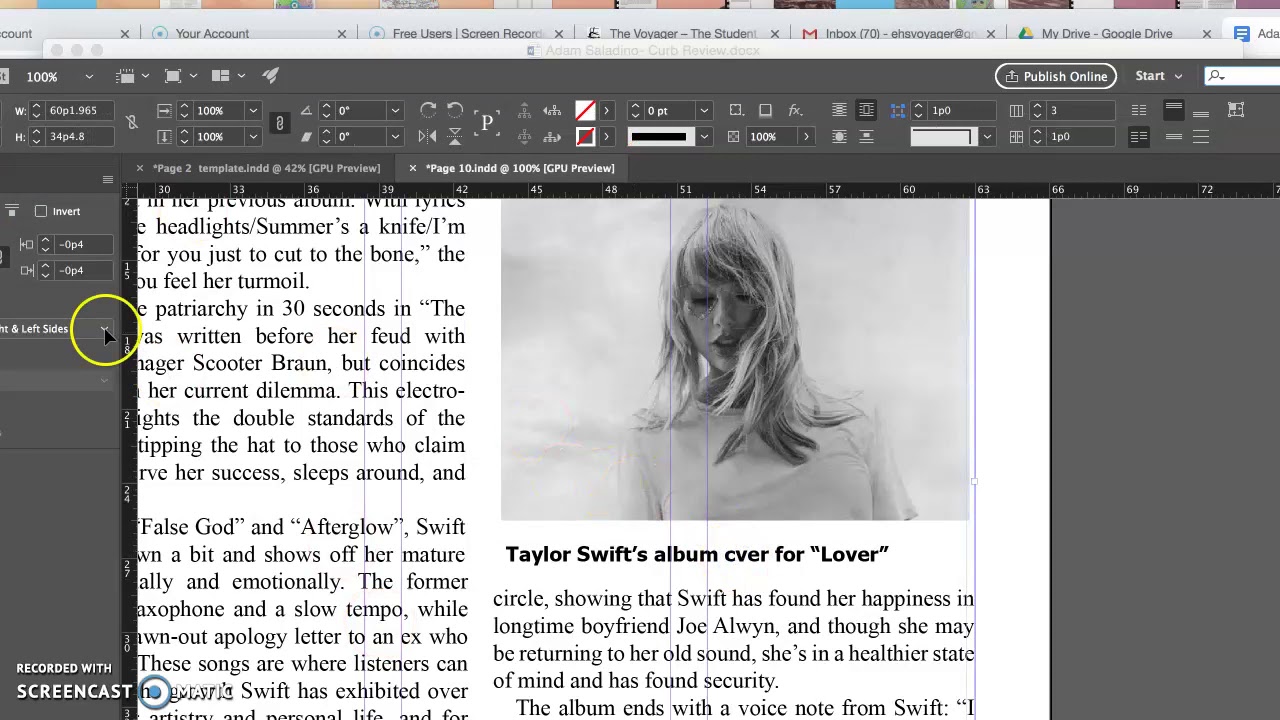Open the Start workspace dropdown
Image resolution: width=1280 pixels, height=720 pixels.
[1159, 76]
